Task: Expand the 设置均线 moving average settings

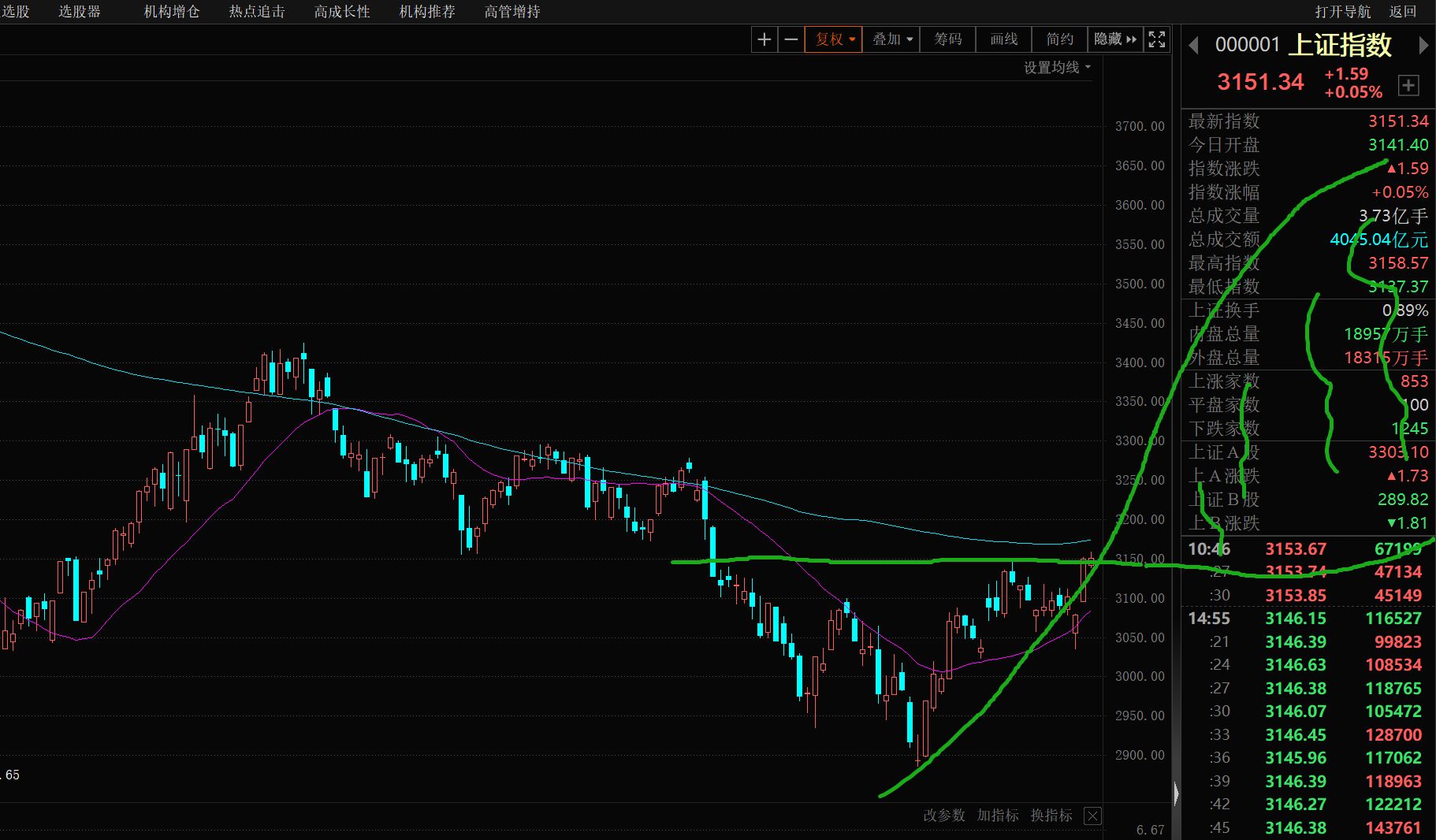Action: click(1057, 68)
